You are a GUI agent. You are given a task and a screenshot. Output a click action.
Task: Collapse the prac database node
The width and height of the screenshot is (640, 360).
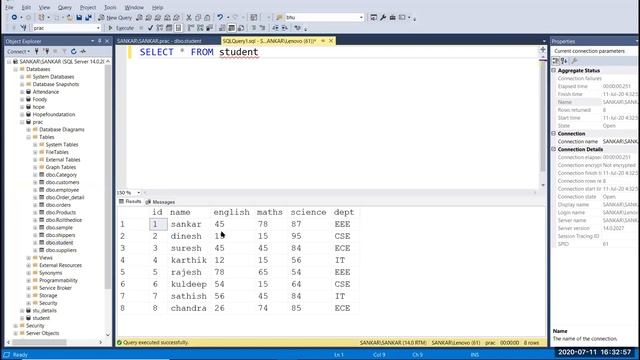pos(22,122)
